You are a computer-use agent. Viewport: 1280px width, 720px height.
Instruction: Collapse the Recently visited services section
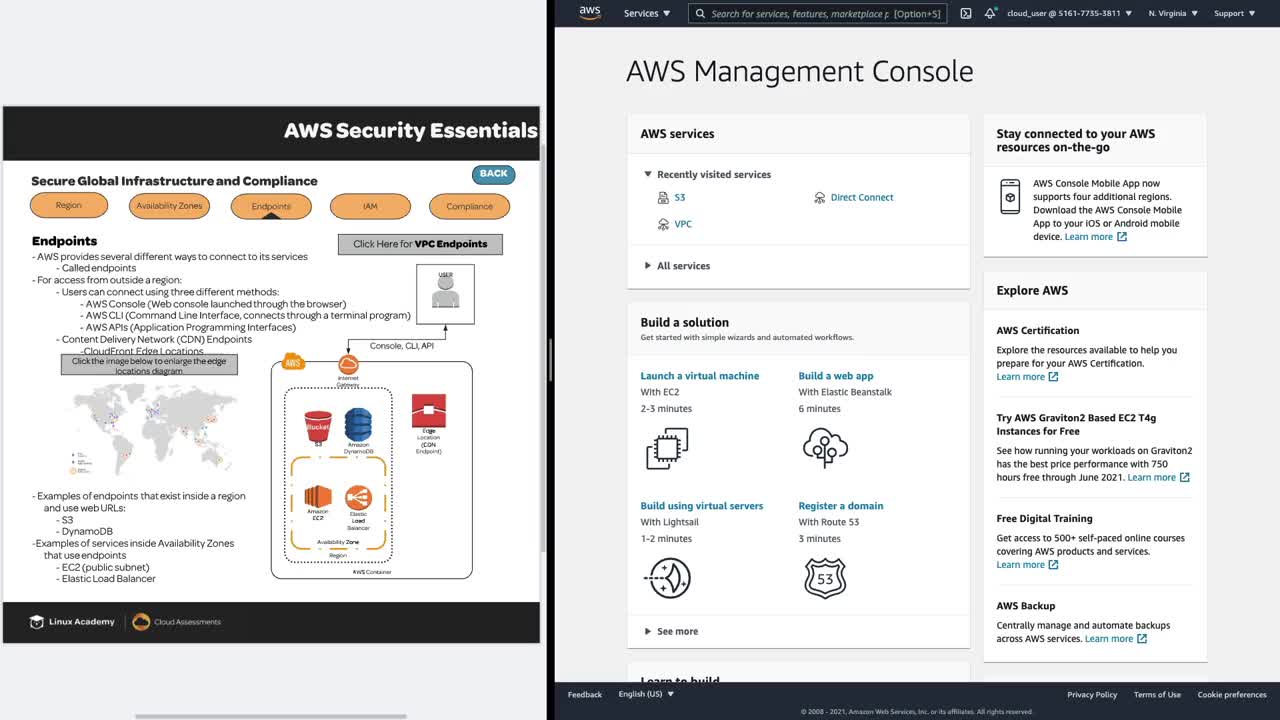pos(708,175)
